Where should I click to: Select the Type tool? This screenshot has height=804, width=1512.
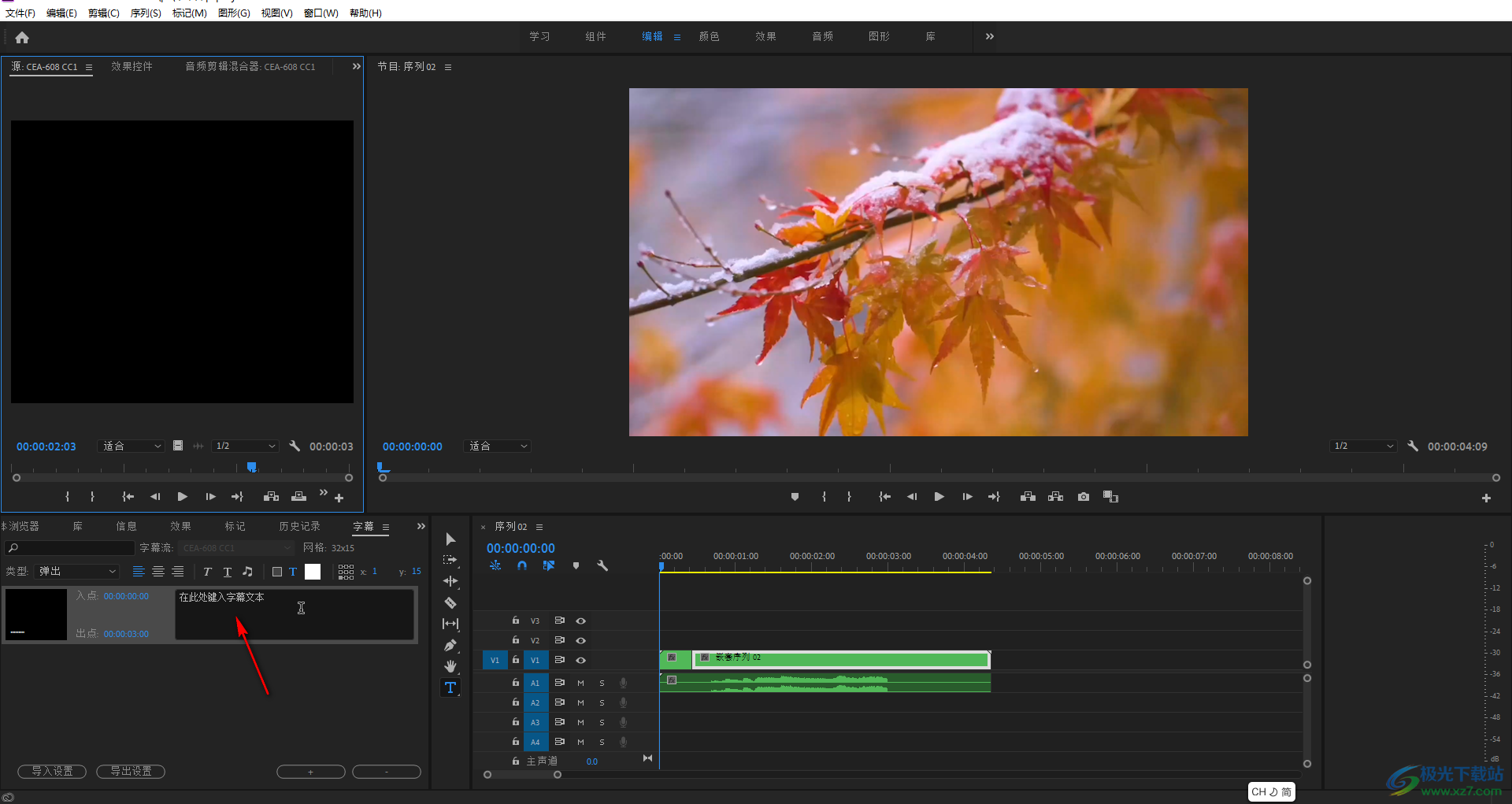(450, 687)
